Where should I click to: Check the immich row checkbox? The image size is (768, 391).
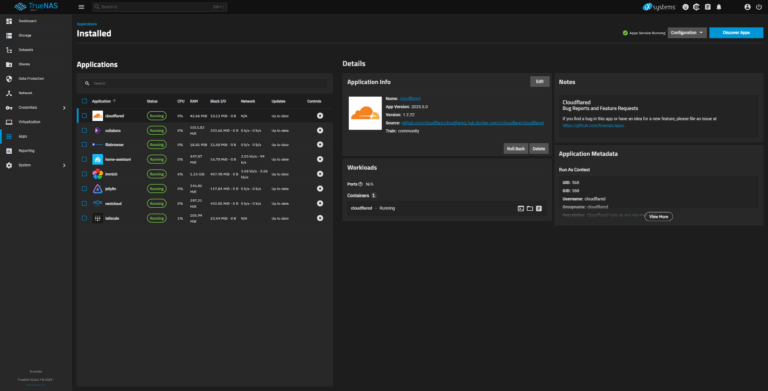tap(84, 174)
